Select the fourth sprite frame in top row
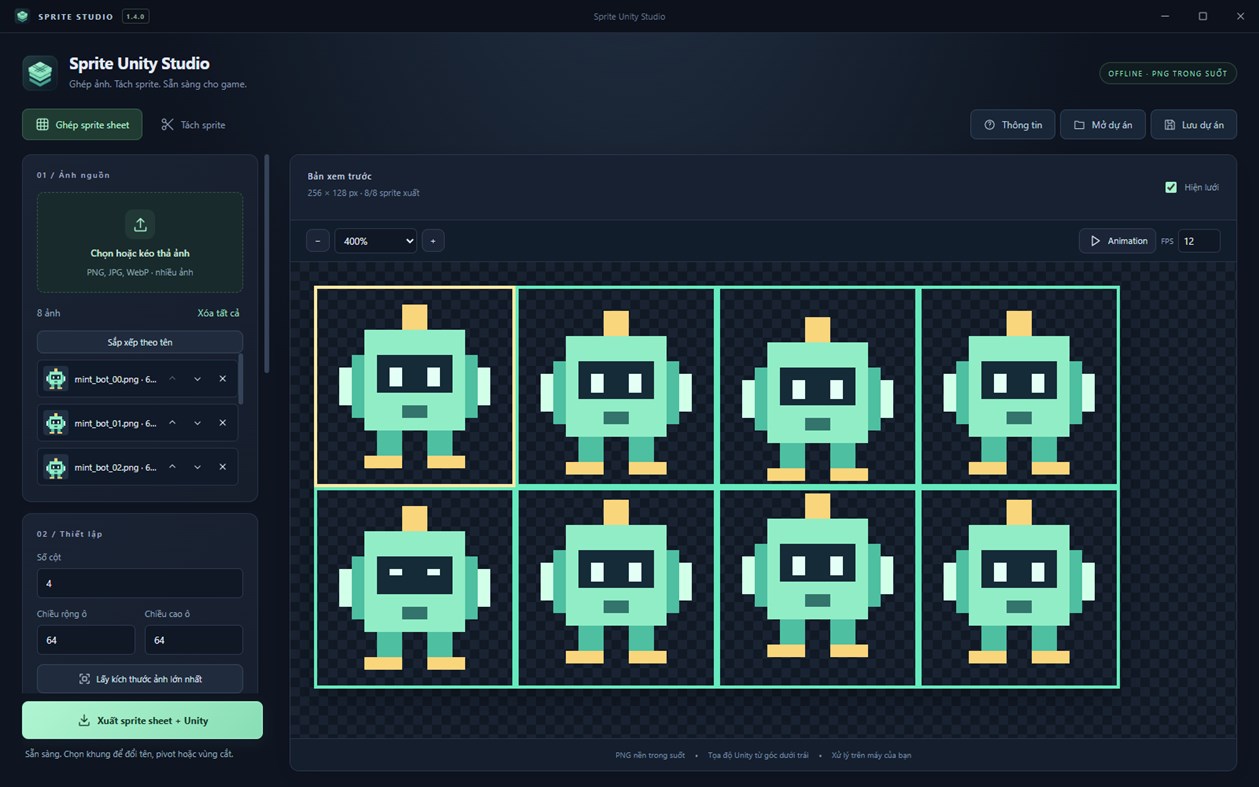This screenshot has height=787, width=1259. pos(1019,386)
